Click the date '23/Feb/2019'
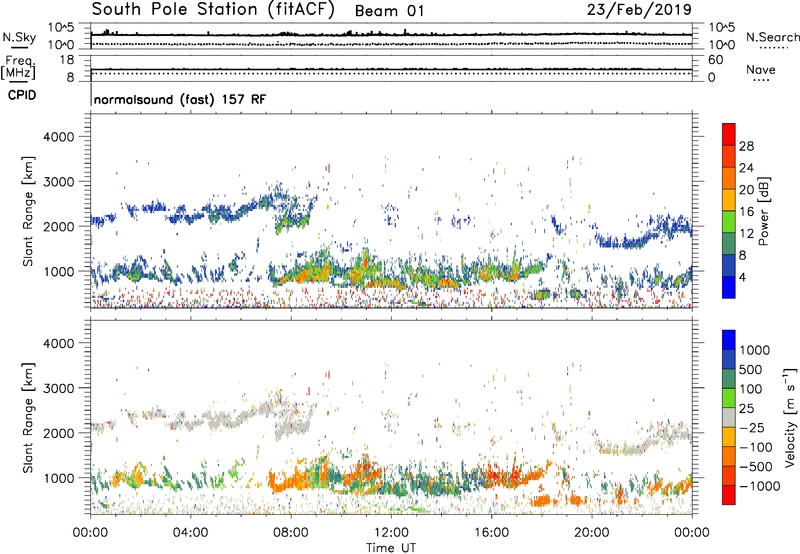This screenshot has height=554, width=800. (639, 10)
